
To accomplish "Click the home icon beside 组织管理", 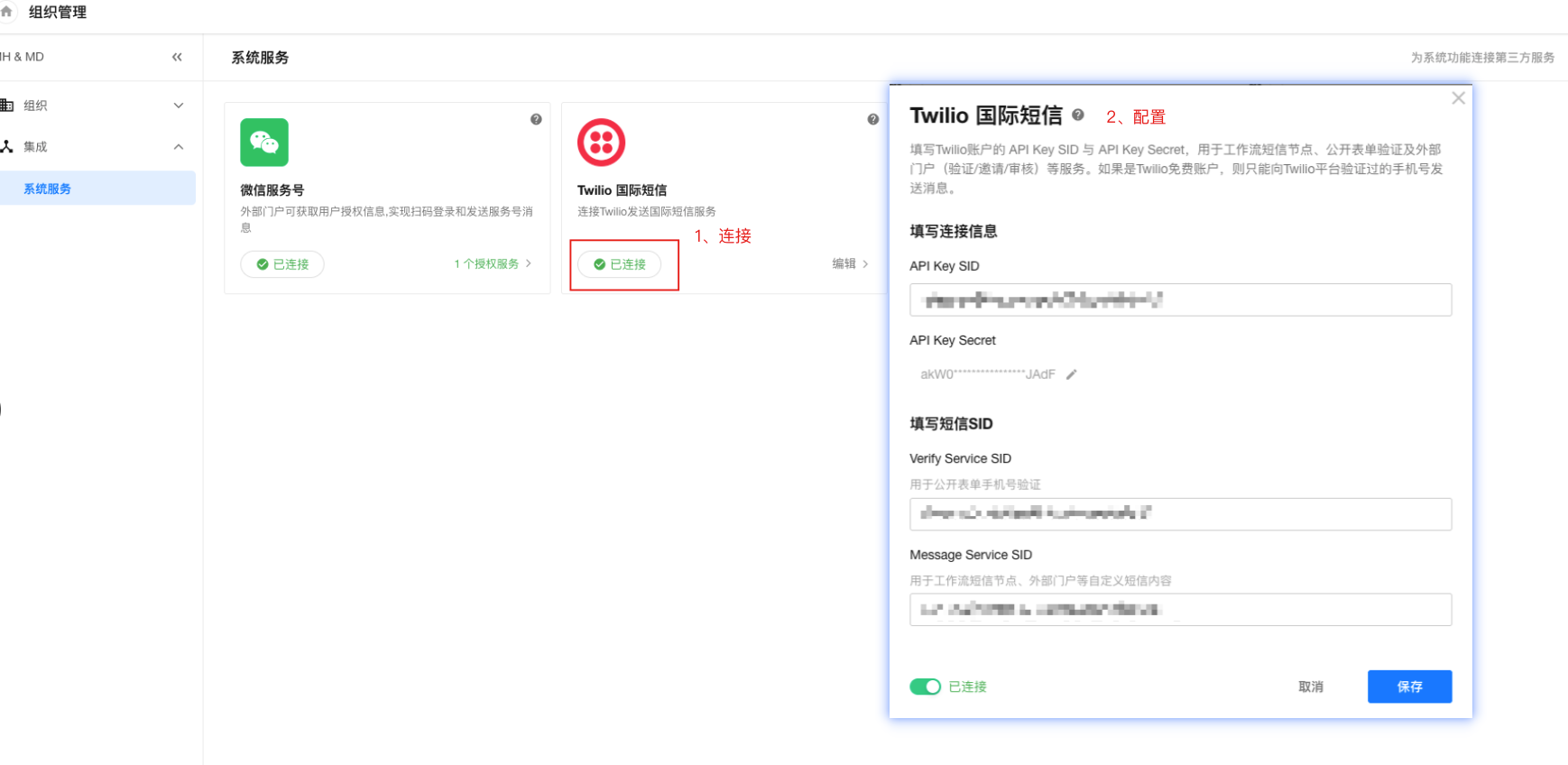I will 6,12.
